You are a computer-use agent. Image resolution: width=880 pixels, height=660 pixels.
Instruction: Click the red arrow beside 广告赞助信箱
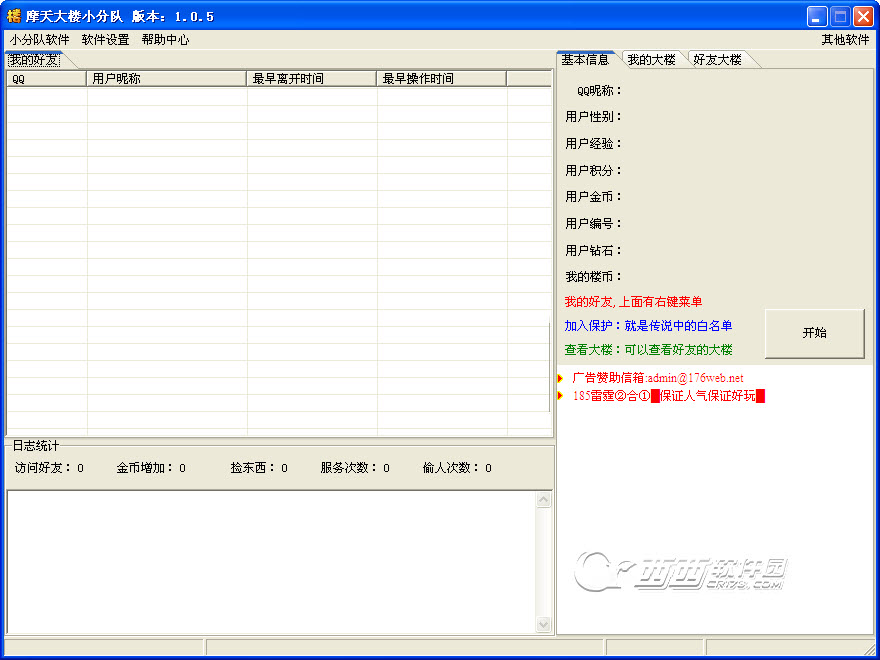561,378
